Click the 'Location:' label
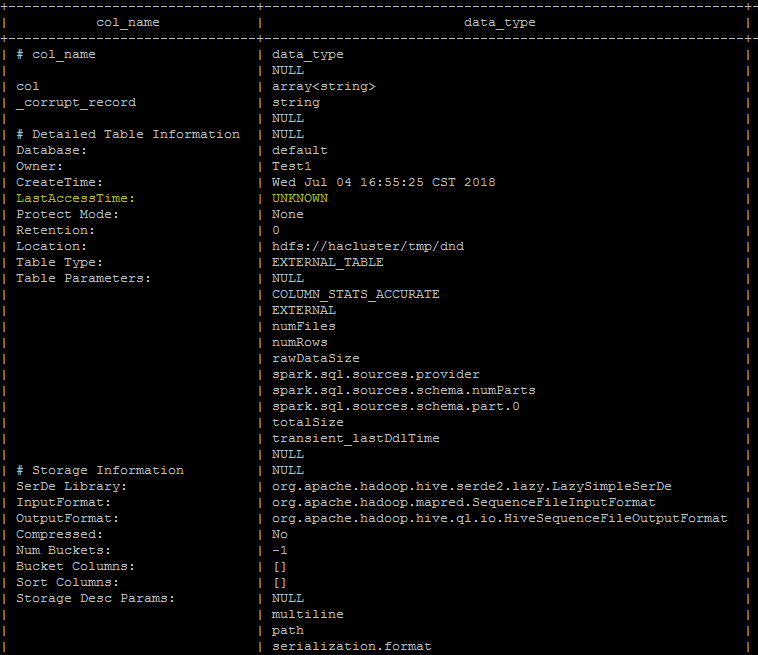The width and height of the screenshot is (758, 655). [x=51, y=246]
